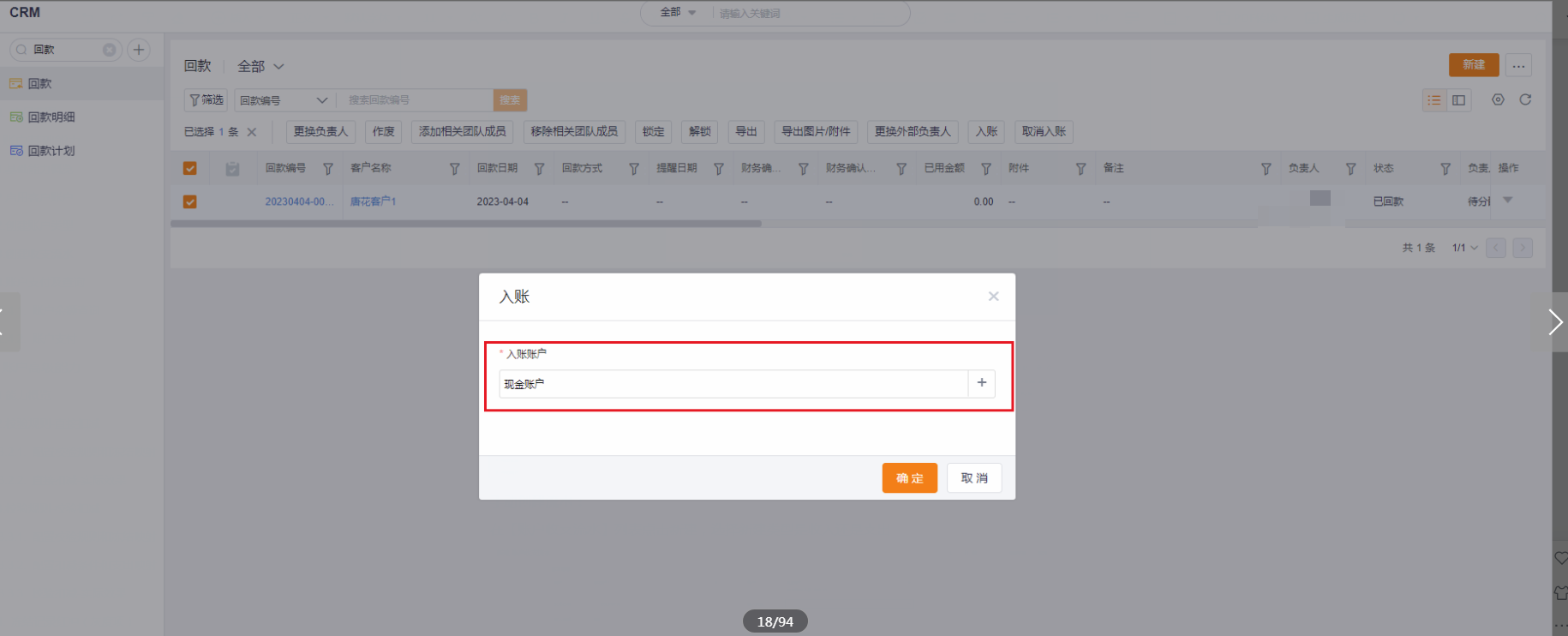Expand the row 操作 dropdown arrow
The width and height of the screenshot is (1568, 636).
click(1508, 200)
